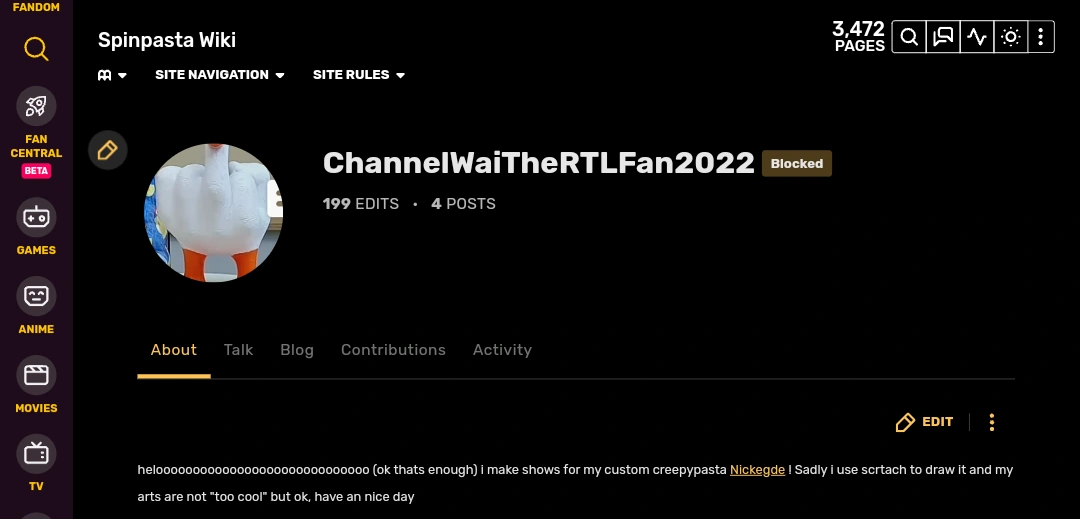Open the Anime sidebar icon
This screenshot has height=519, width=1080.
(x=36, y=296)
